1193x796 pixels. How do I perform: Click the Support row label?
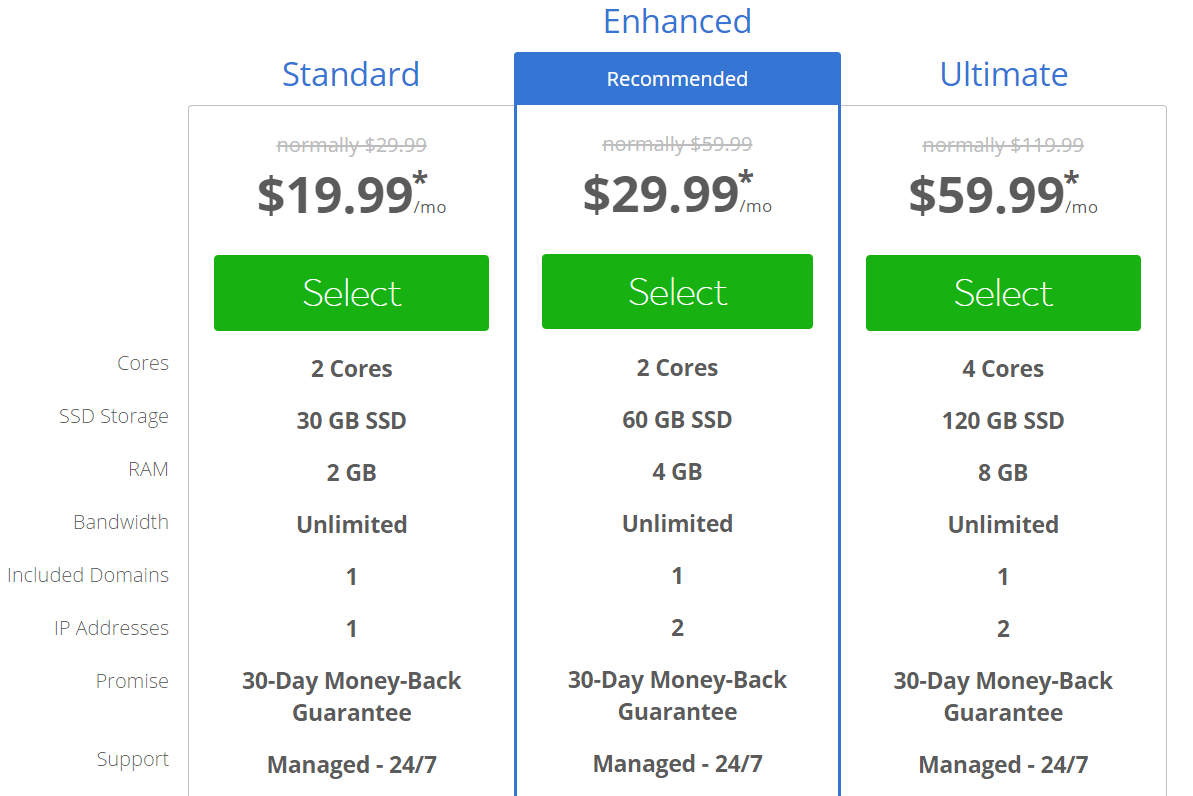[132, 759]
